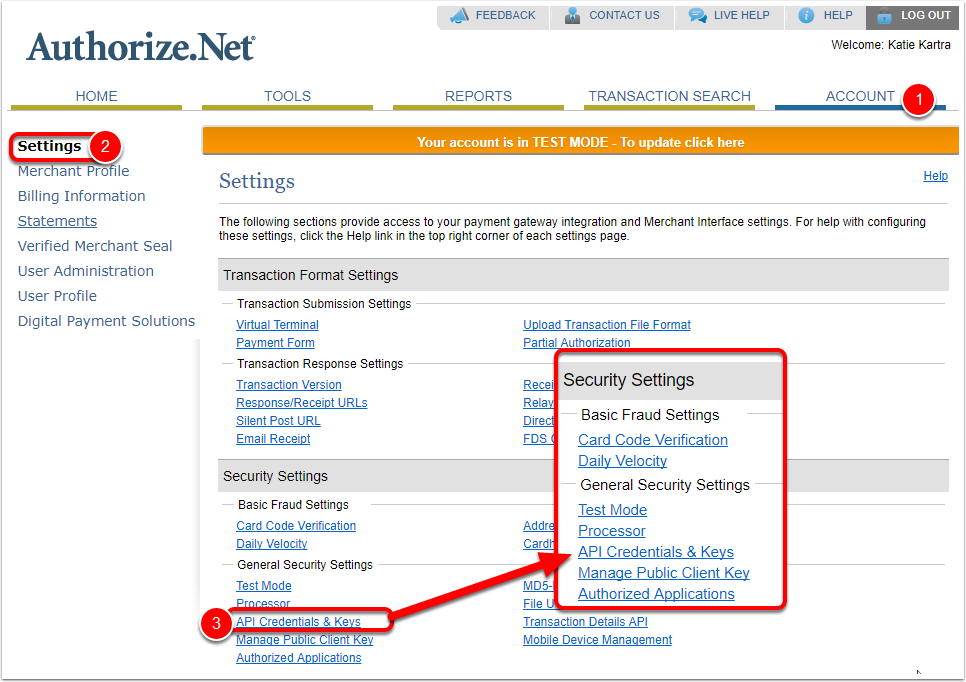966x682 pixels.
Task: Click the Settings page heading
Action: 257,181
